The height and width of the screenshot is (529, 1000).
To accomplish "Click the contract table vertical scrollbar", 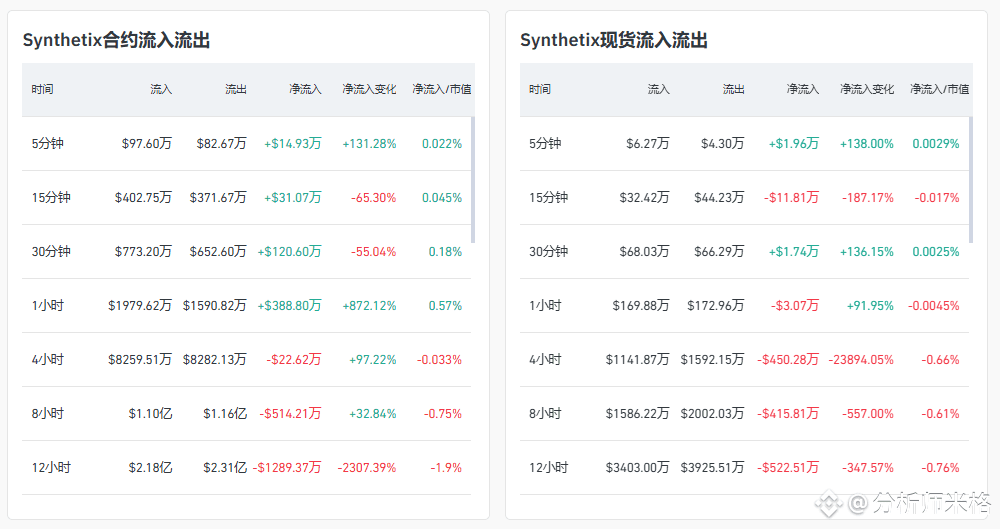I will (x=473, y=179).
